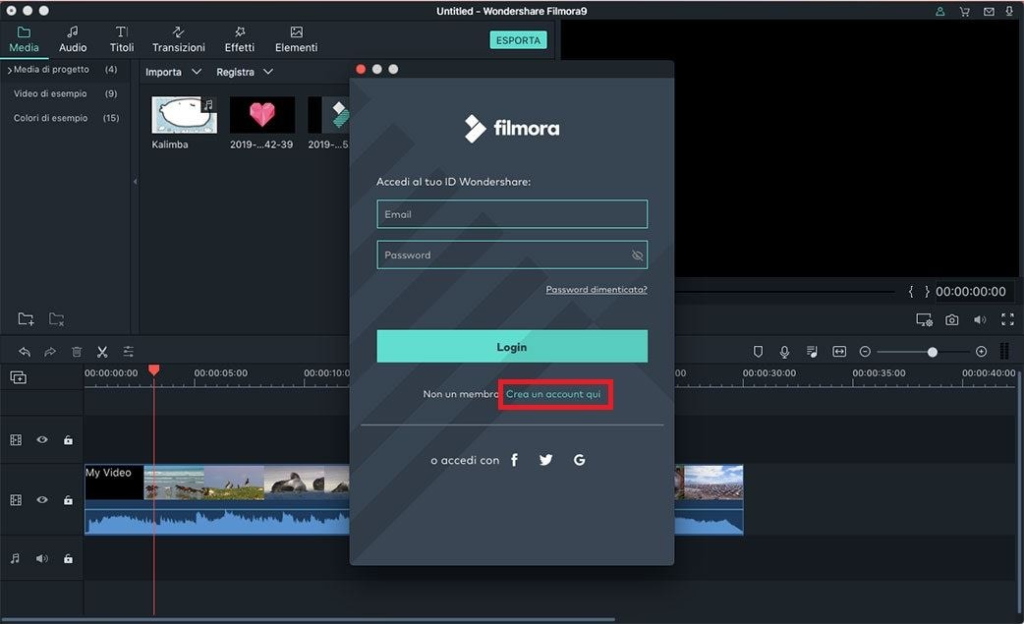Record a voiceover with the microphone icon
Viewport: 1024px width, 624px height.
tap(784, 351)
